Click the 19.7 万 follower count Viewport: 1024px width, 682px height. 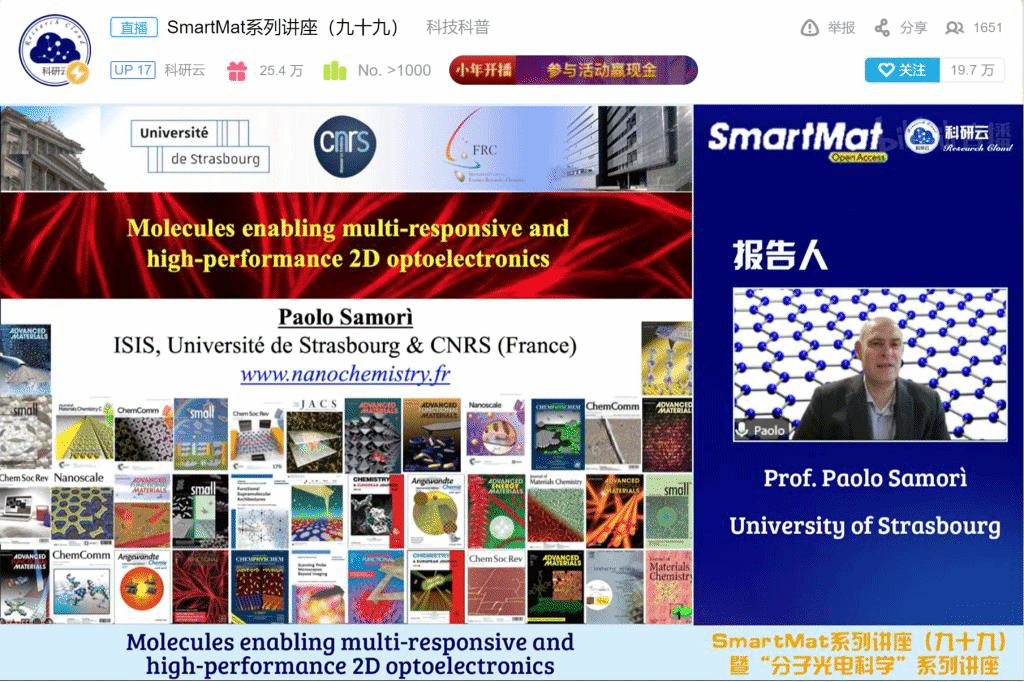coord(972,70)
